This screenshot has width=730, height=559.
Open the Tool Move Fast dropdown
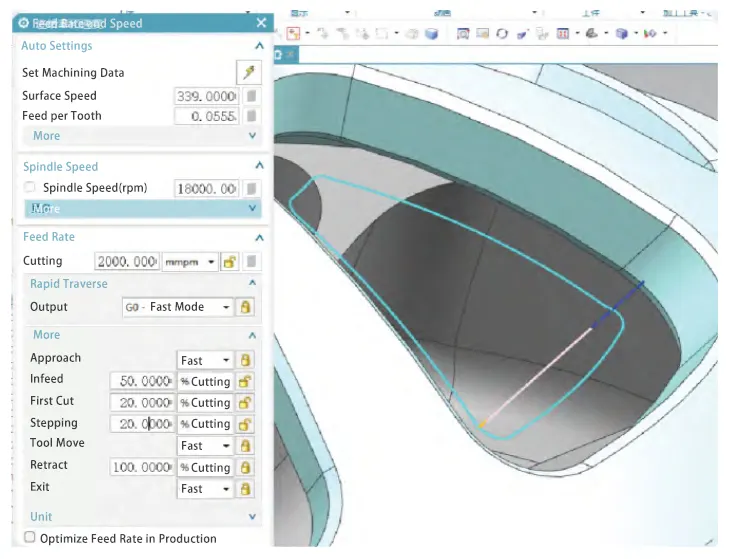point(205,446)
